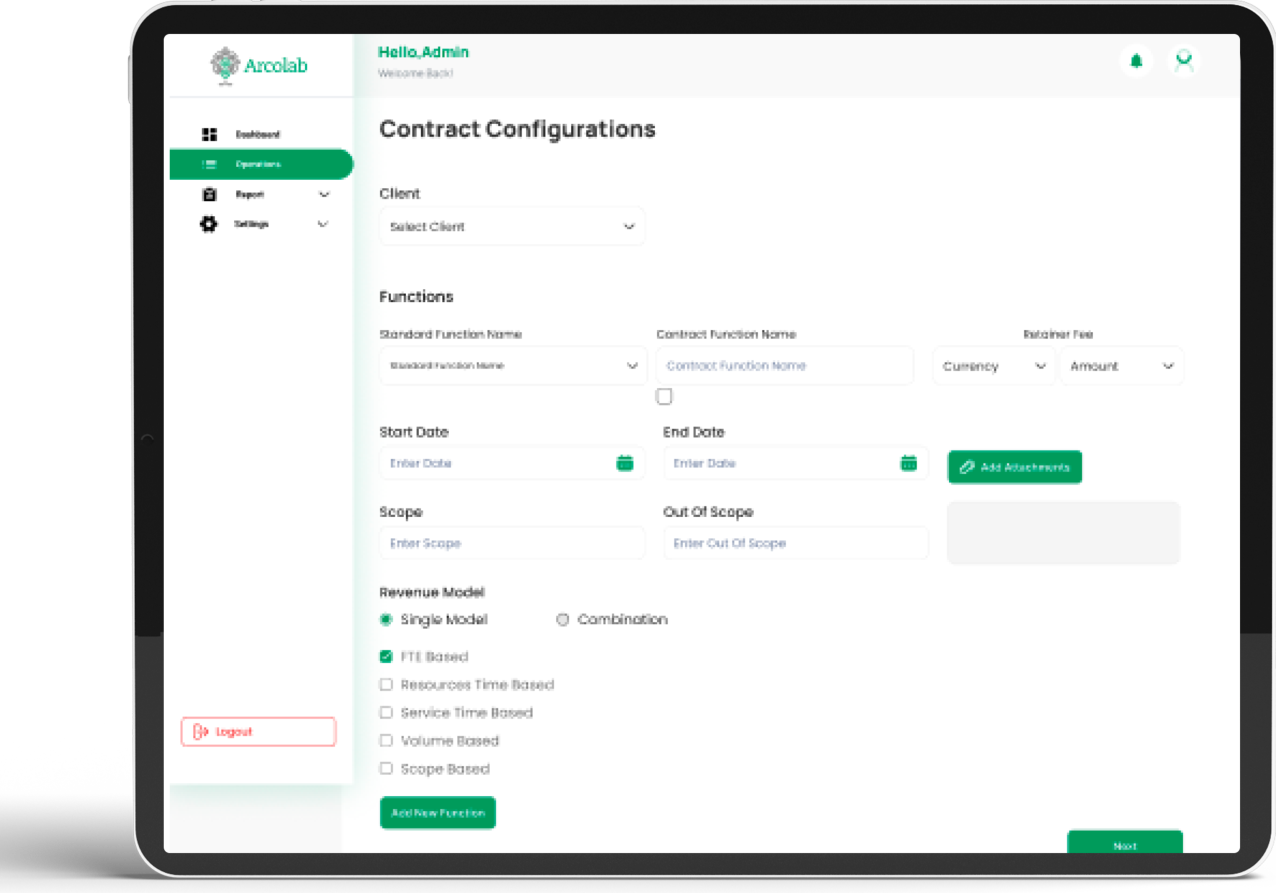Click the Functions section heading

tap(416, 297)
